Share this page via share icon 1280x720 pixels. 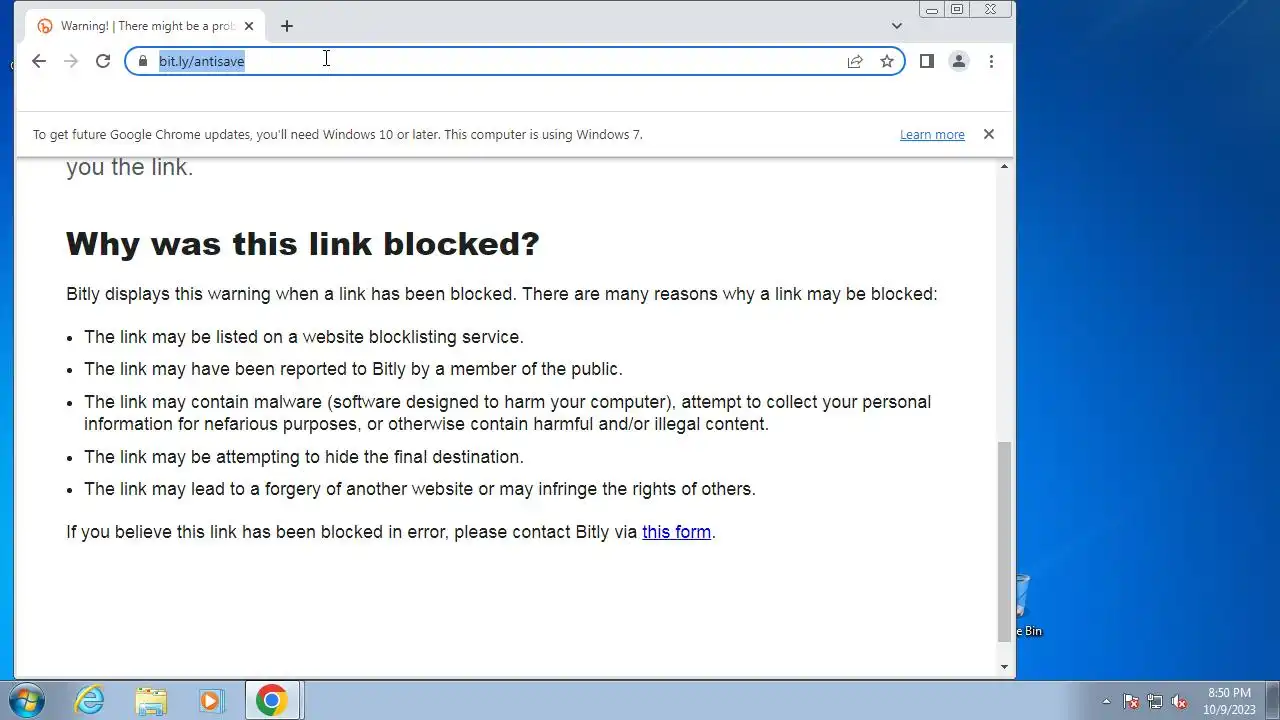855,61
